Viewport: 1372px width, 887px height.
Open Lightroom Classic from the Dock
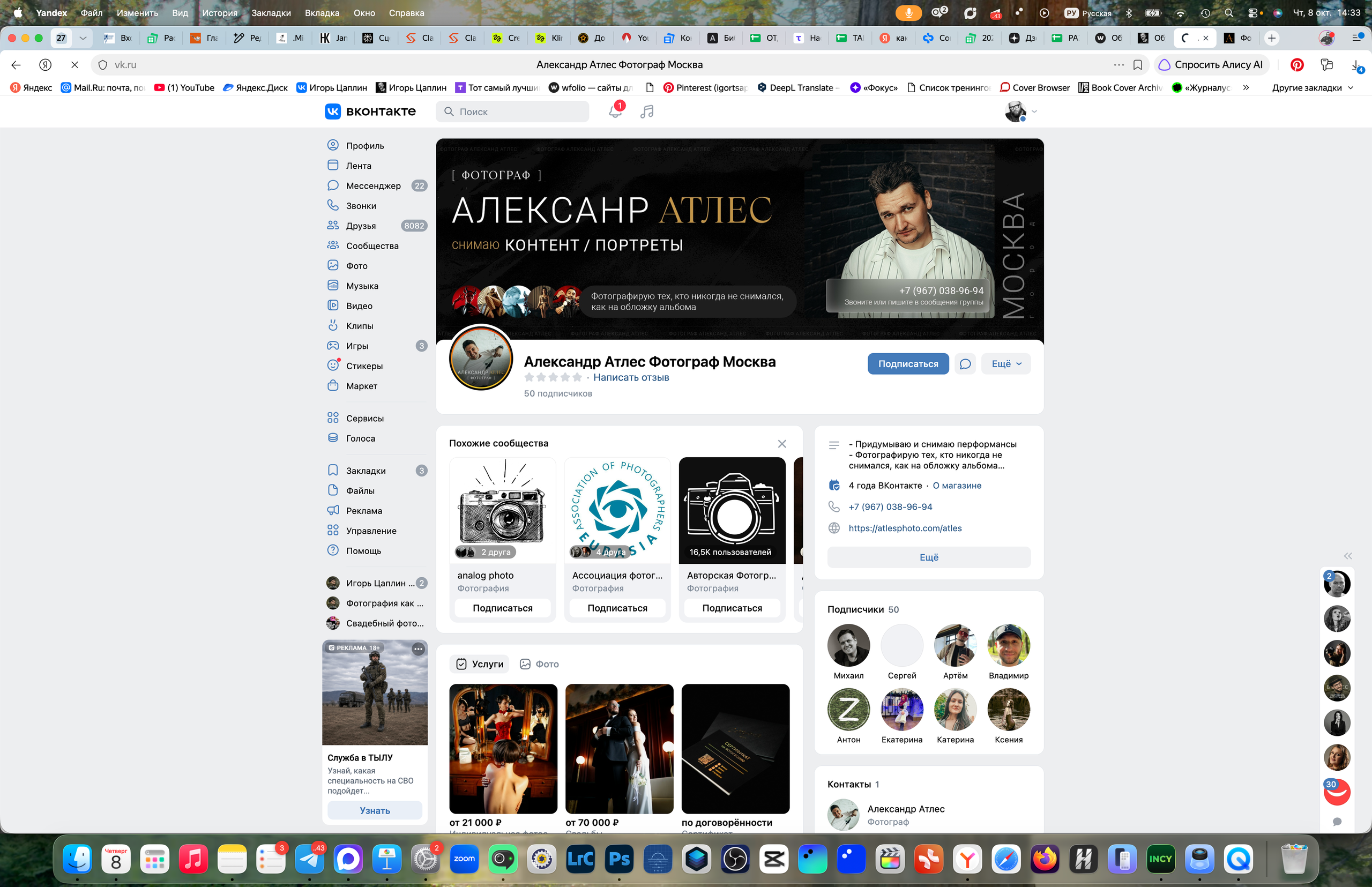point(580,859)
